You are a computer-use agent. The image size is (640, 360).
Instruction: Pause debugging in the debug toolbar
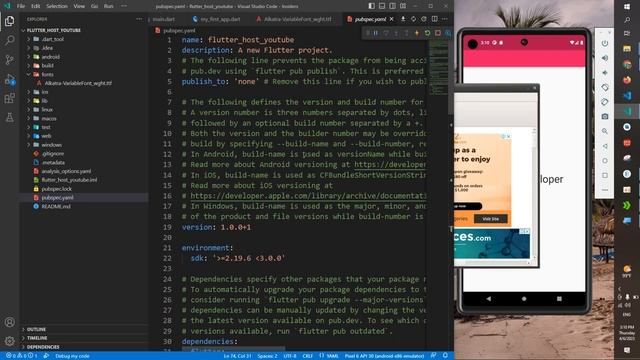click(x=376, y=33)
